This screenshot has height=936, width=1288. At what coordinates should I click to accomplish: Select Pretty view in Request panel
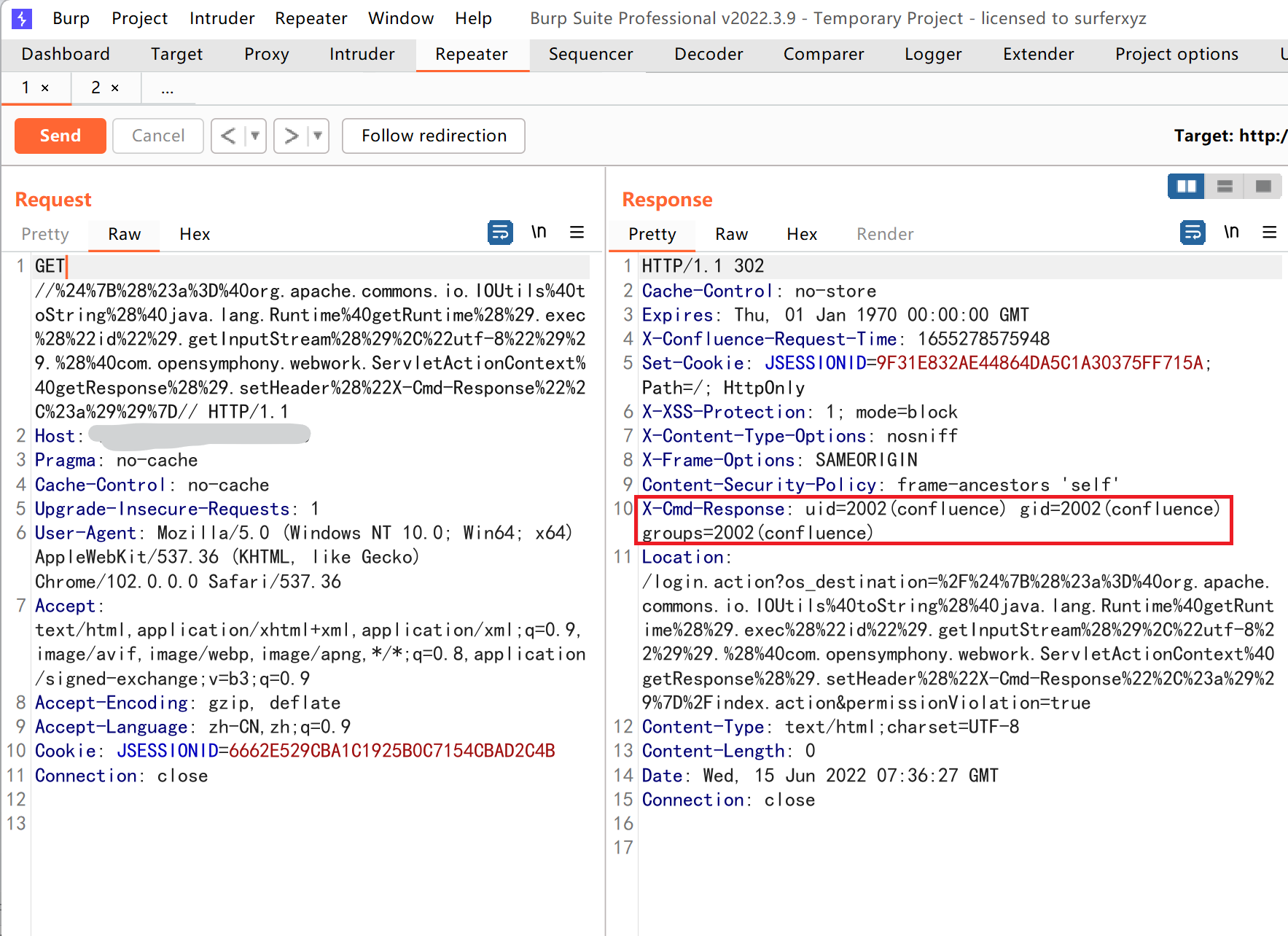pyautogui.click(x=45, y=234)
